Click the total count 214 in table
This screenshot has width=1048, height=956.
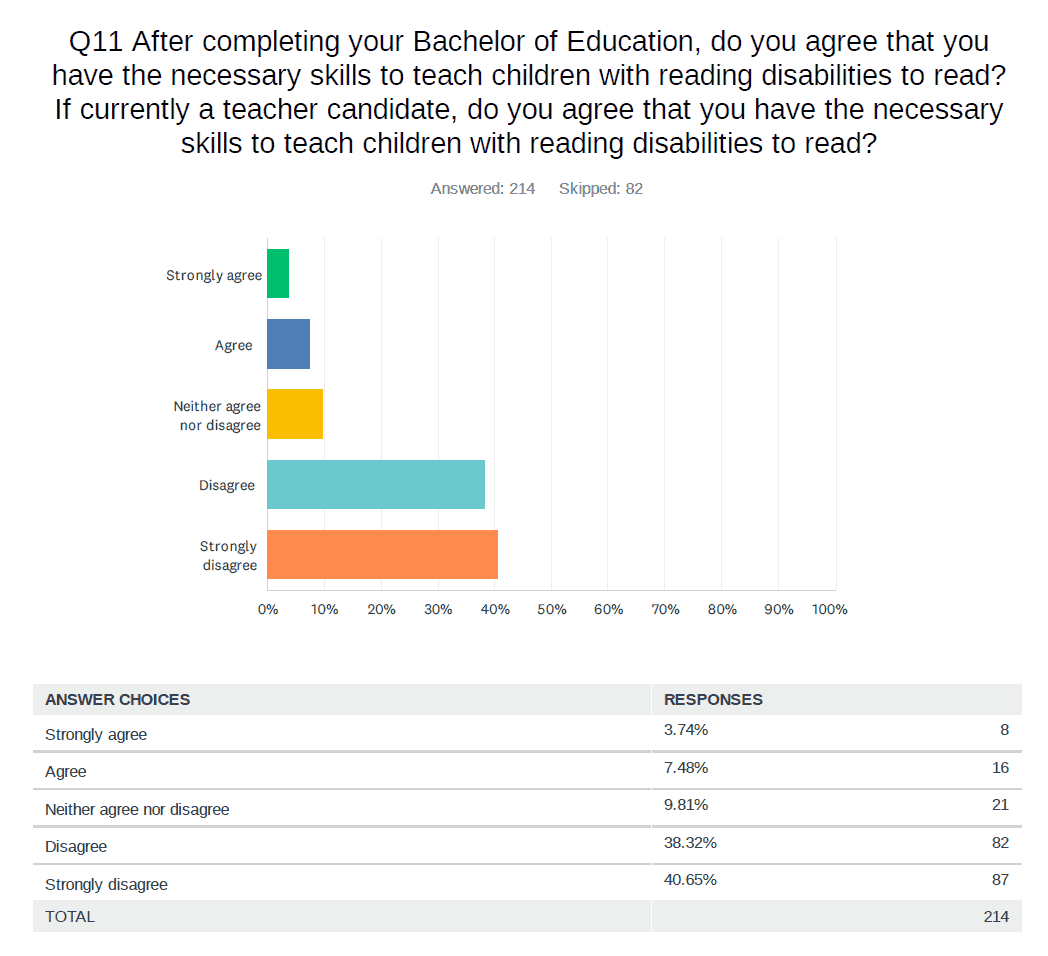coord(996,916)
